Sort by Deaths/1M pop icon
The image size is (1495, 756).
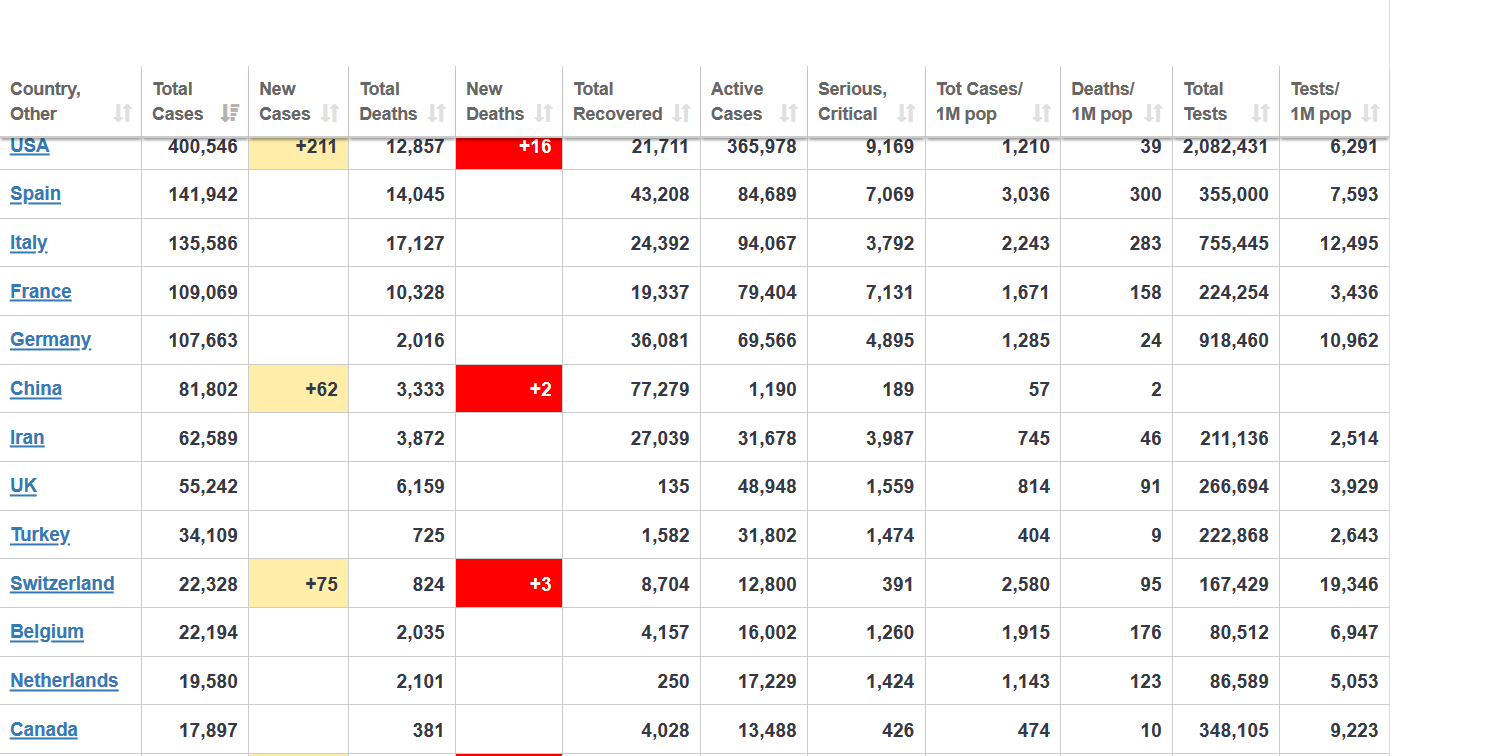click(1154, 114)
